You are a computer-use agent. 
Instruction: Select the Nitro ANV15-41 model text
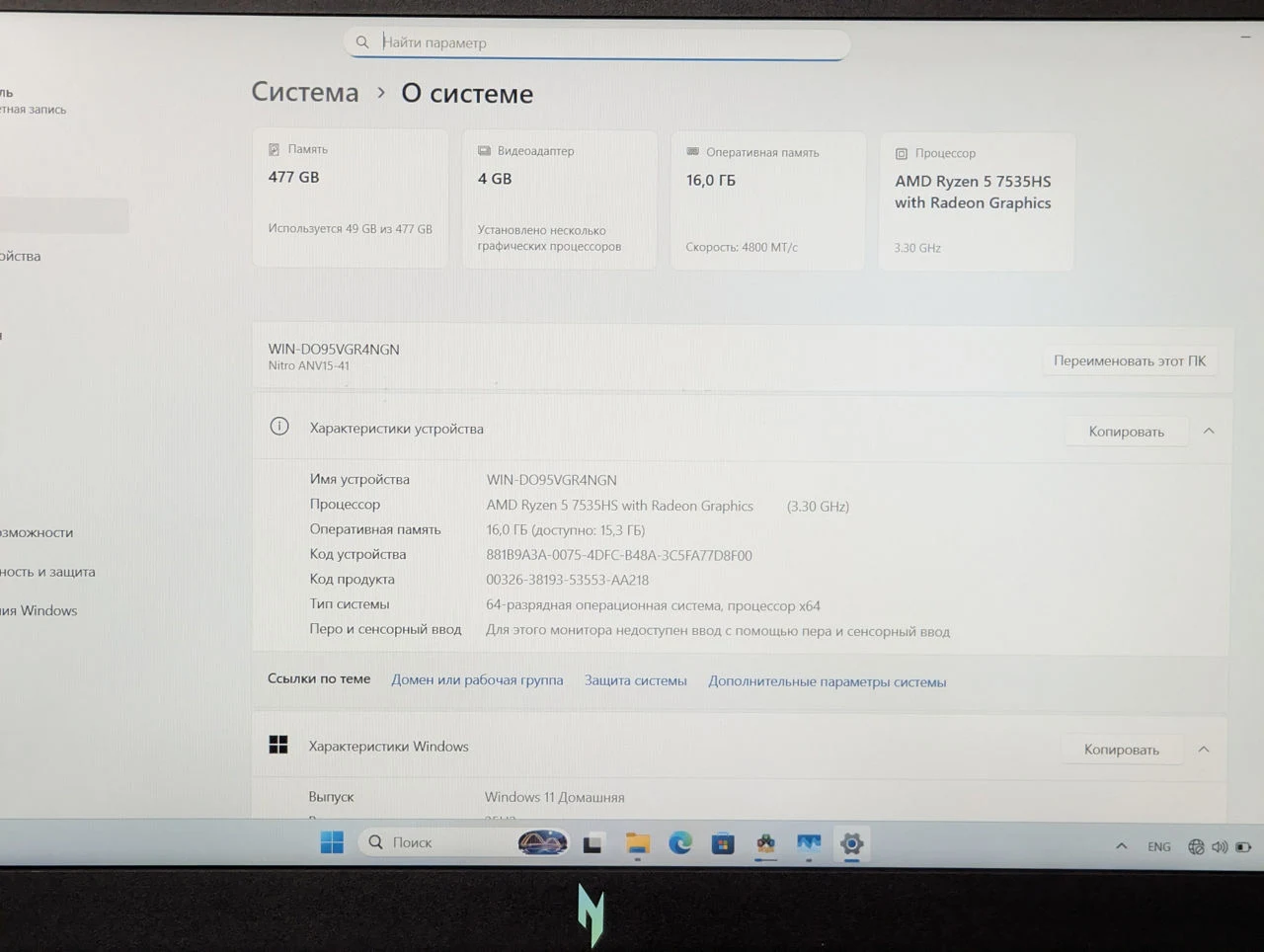click(309, 365)
